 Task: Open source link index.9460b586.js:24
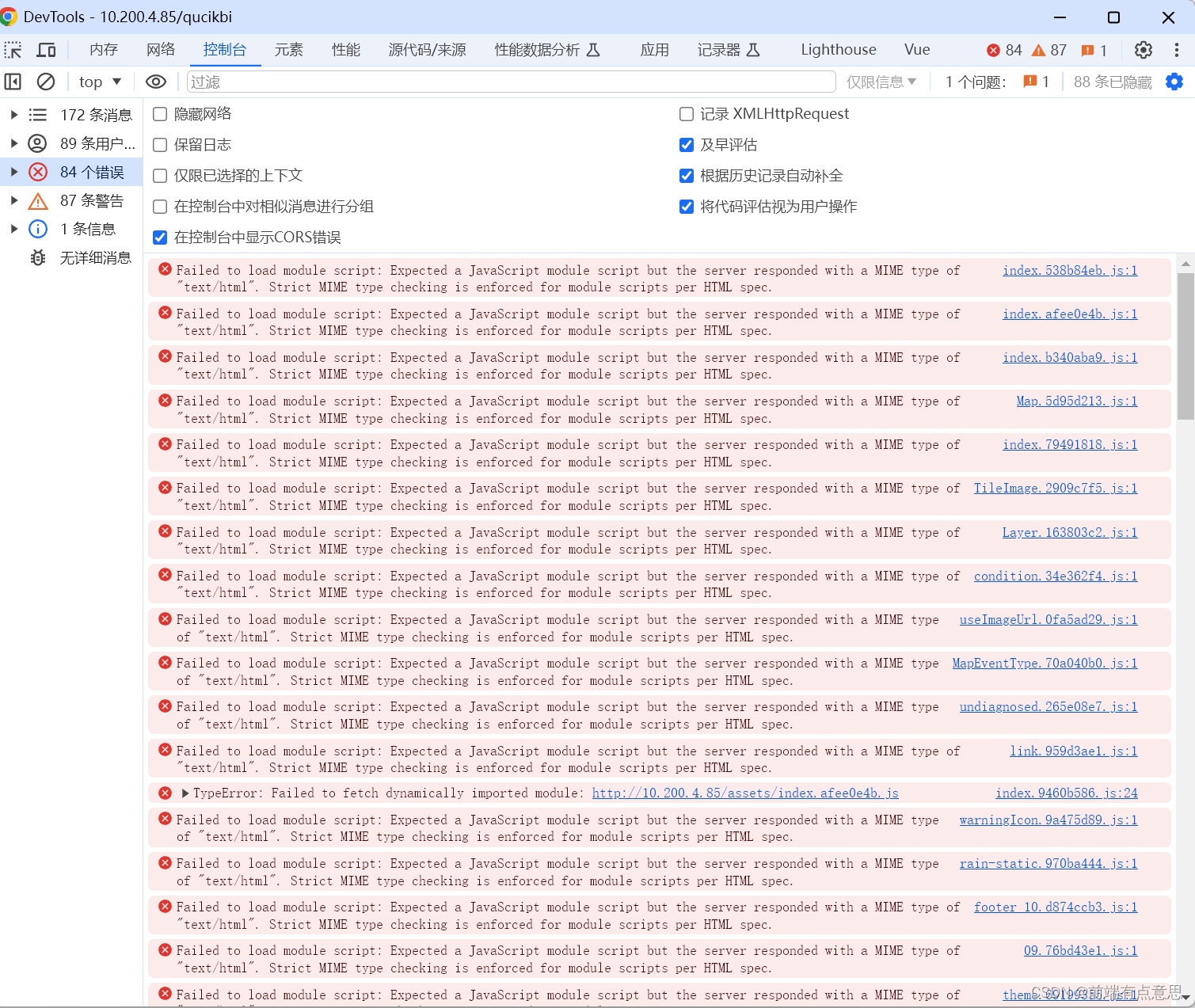(x=1067, y=793)
